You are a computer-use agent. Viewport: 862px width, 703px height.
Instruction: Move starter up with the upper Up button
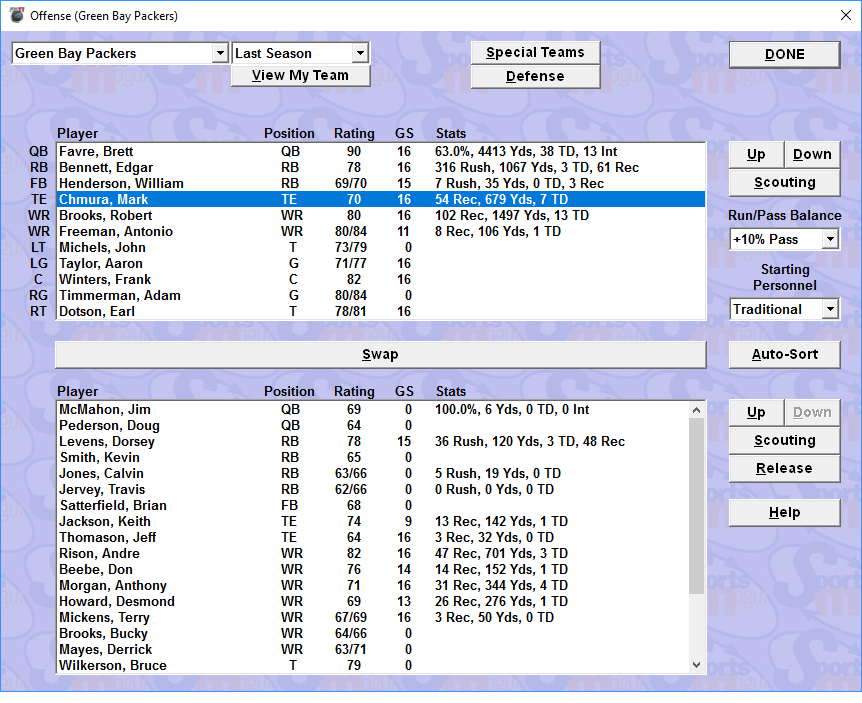(756, 154)
